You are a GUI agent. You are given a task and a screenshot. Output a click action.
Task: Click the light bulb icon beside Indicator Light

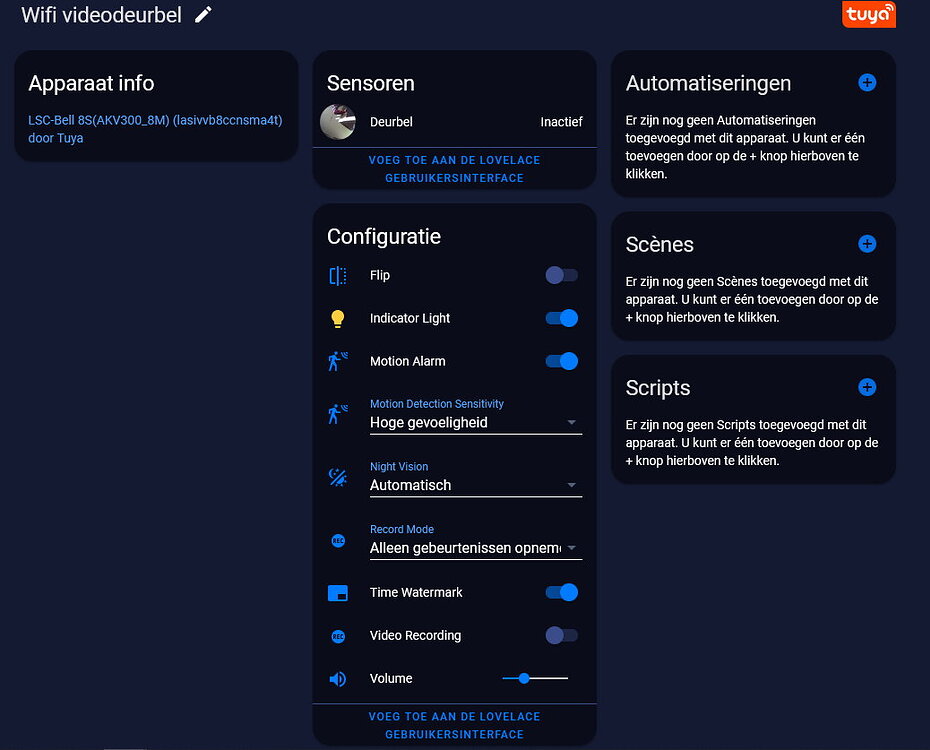[x=337, y=318]
